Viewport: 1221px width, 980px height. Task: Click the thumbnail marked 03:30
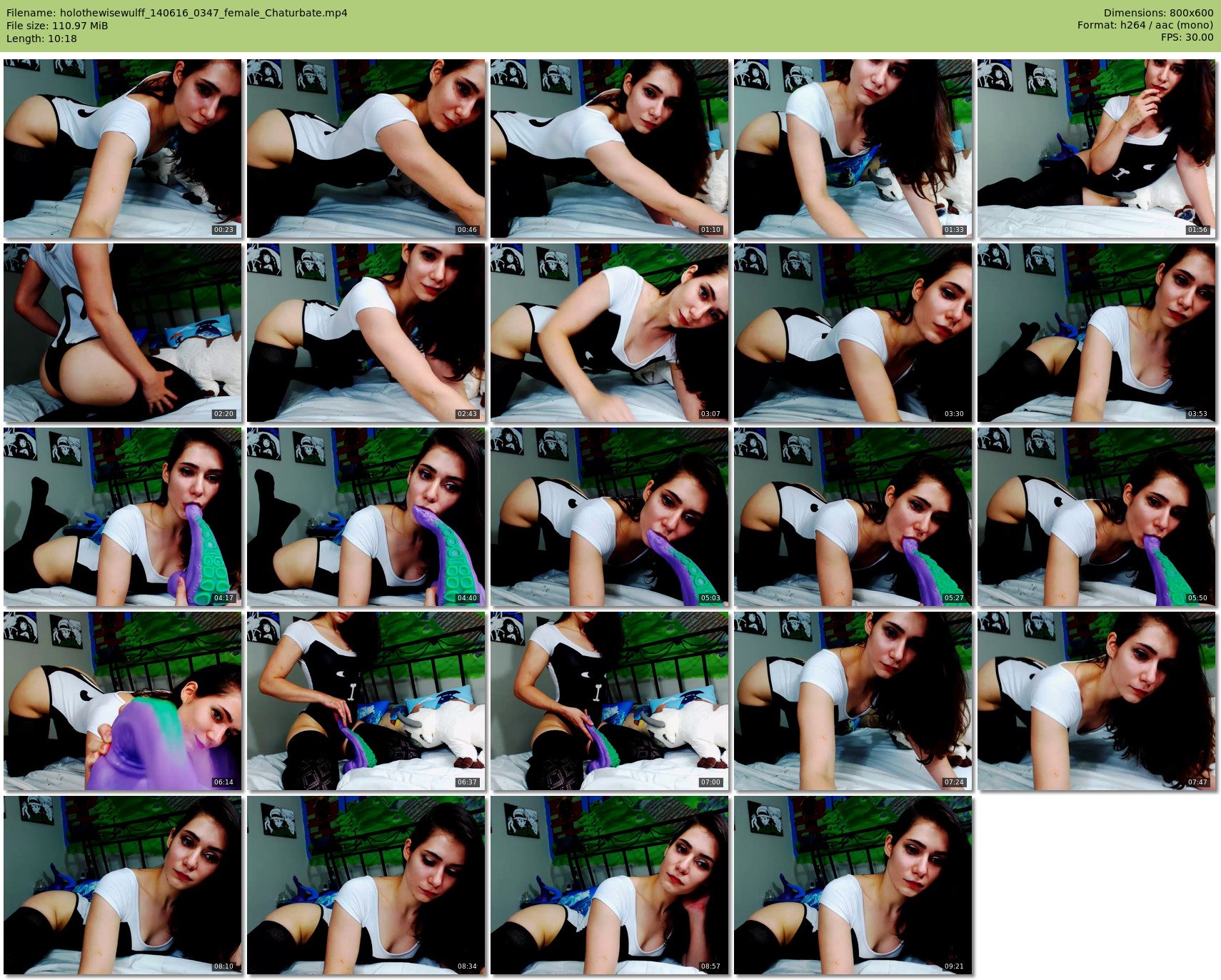click(x=853, y=332)
